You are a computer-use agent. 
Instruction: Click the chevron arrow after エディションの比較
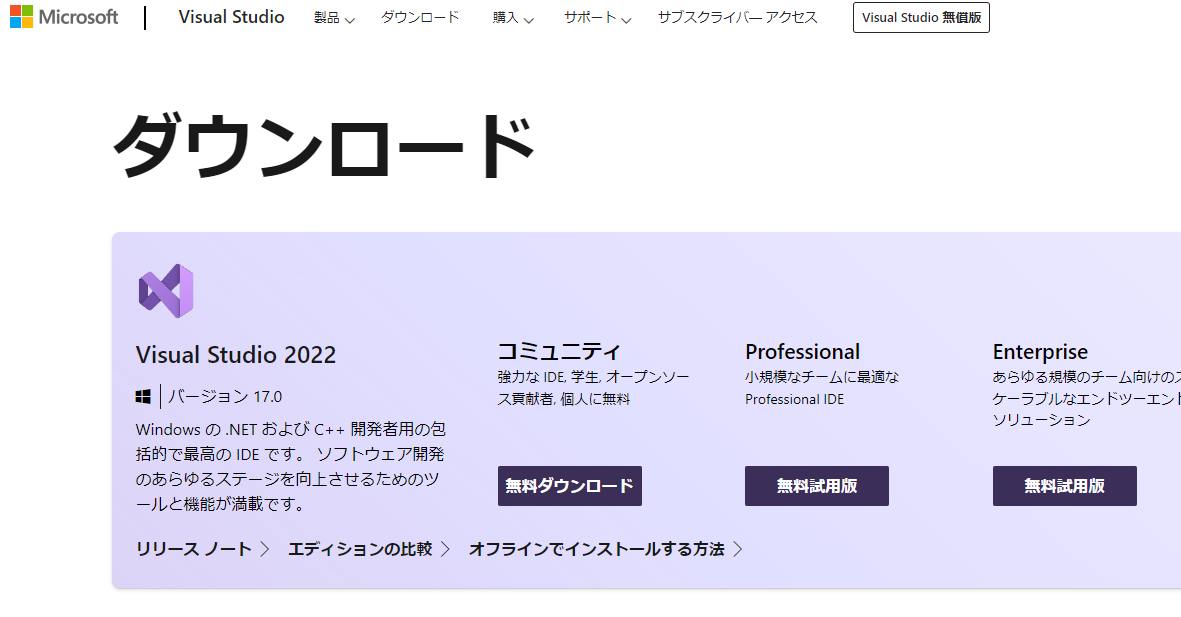point(445,549)
